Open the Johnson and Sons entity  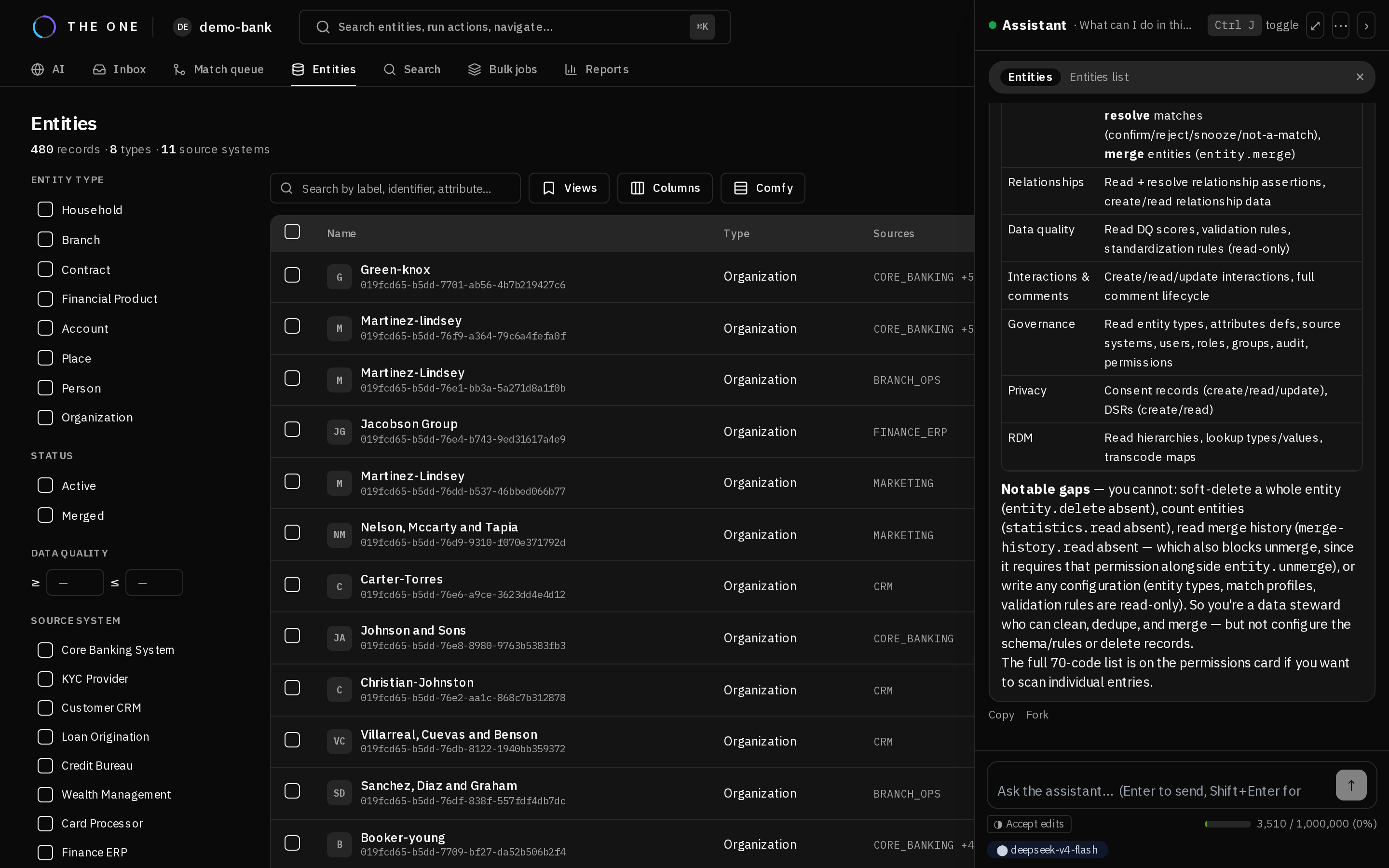point(413,630)
